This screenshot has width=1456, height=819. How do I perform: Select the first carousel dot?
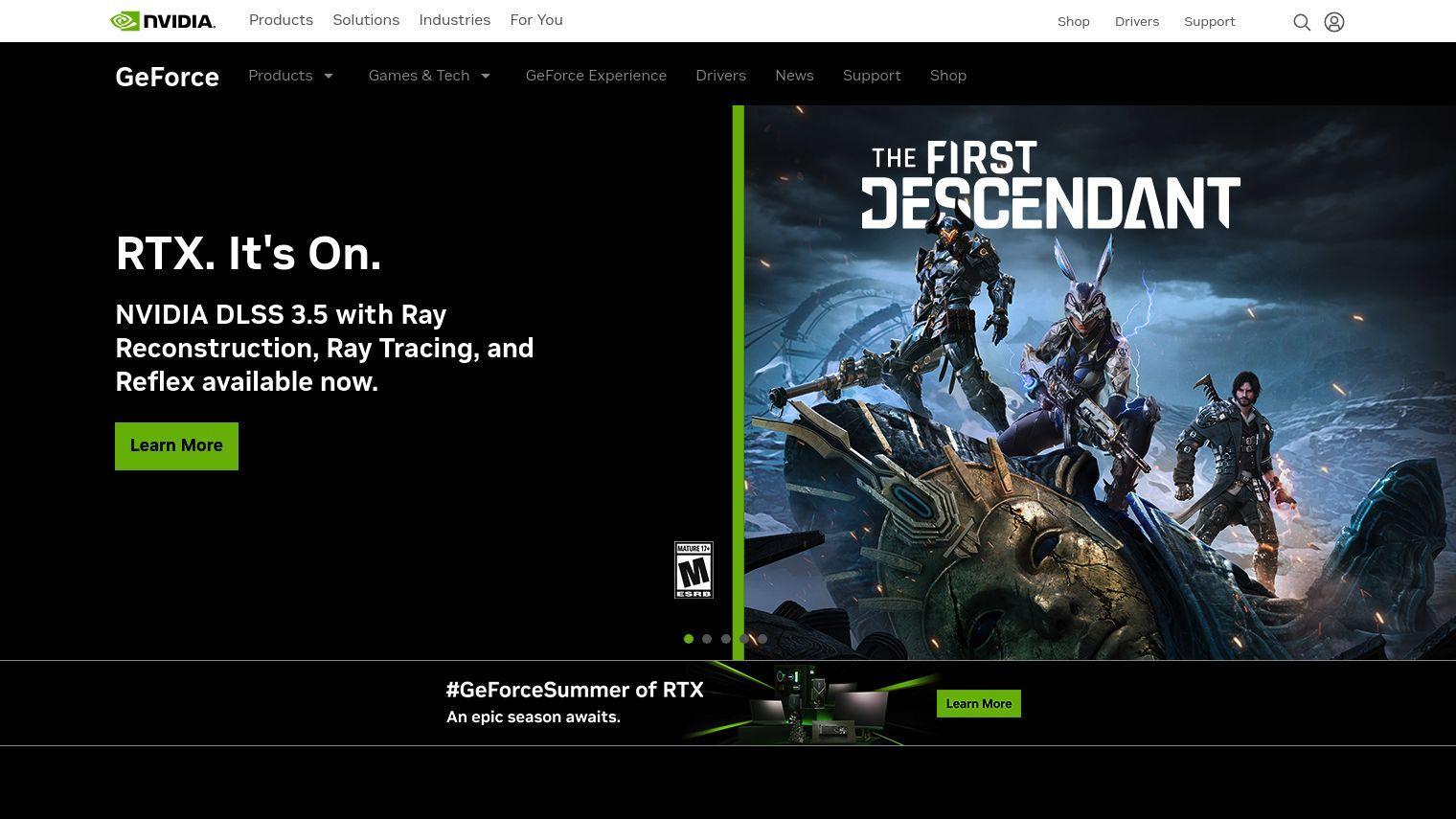689,639
